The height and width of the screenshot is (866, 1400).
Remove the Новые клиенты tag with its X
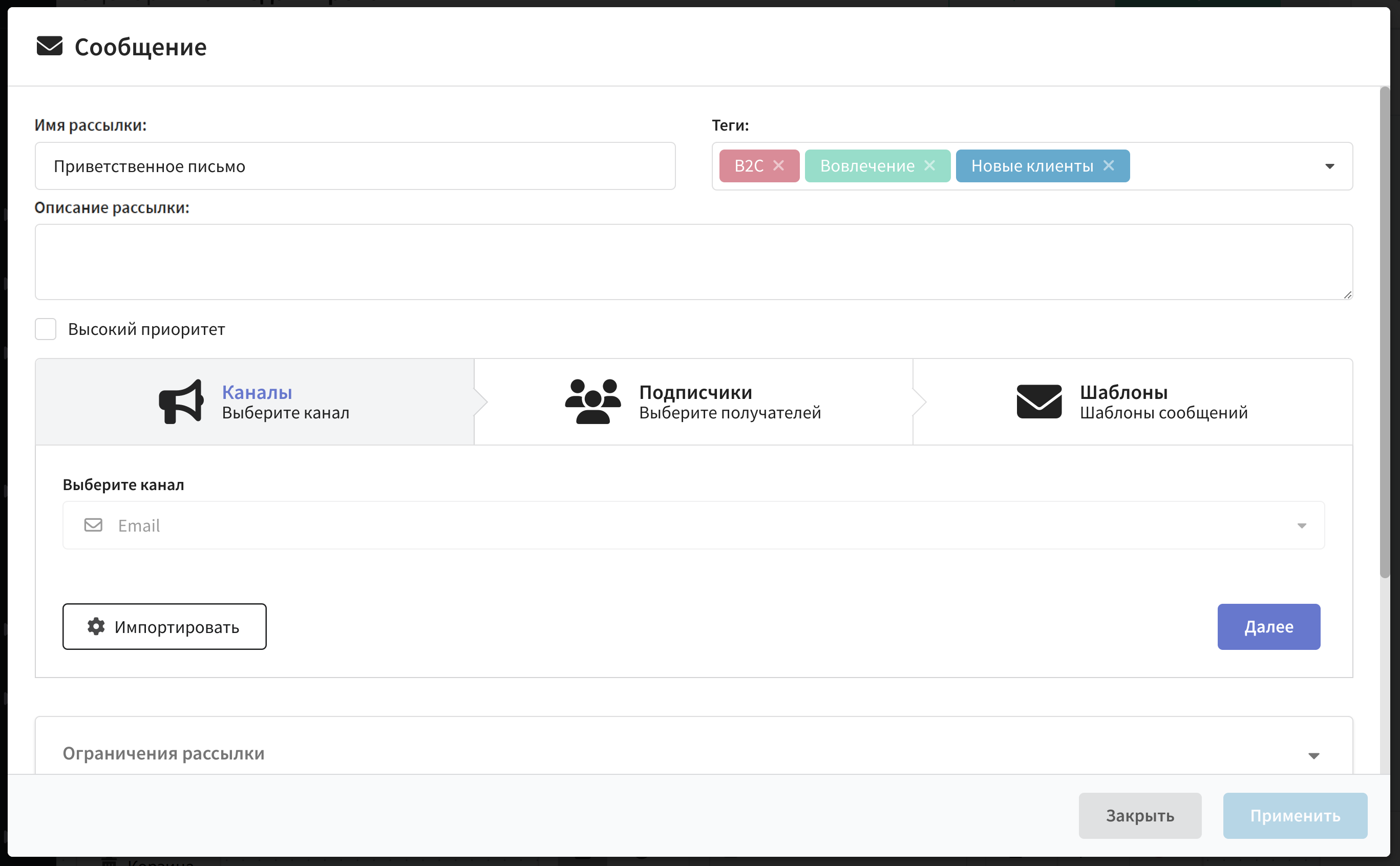point(1109,165)
